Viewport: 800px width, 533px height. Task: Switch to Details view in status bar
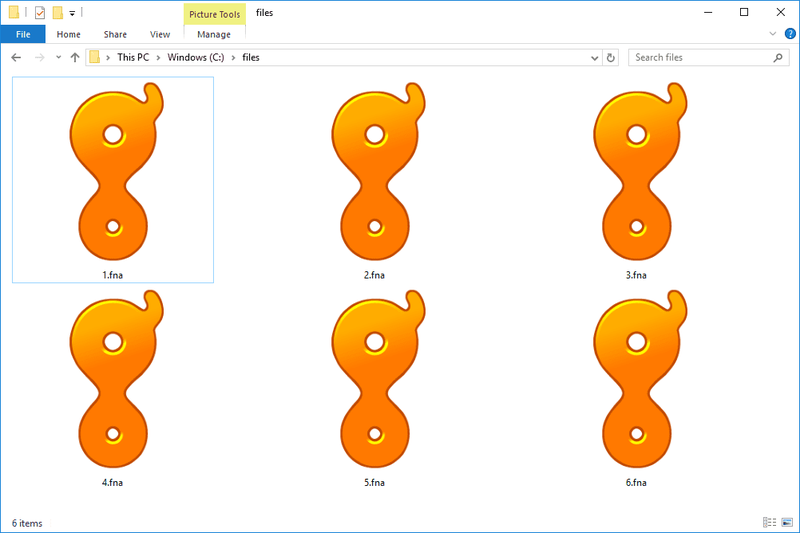(x=769, y=522)
